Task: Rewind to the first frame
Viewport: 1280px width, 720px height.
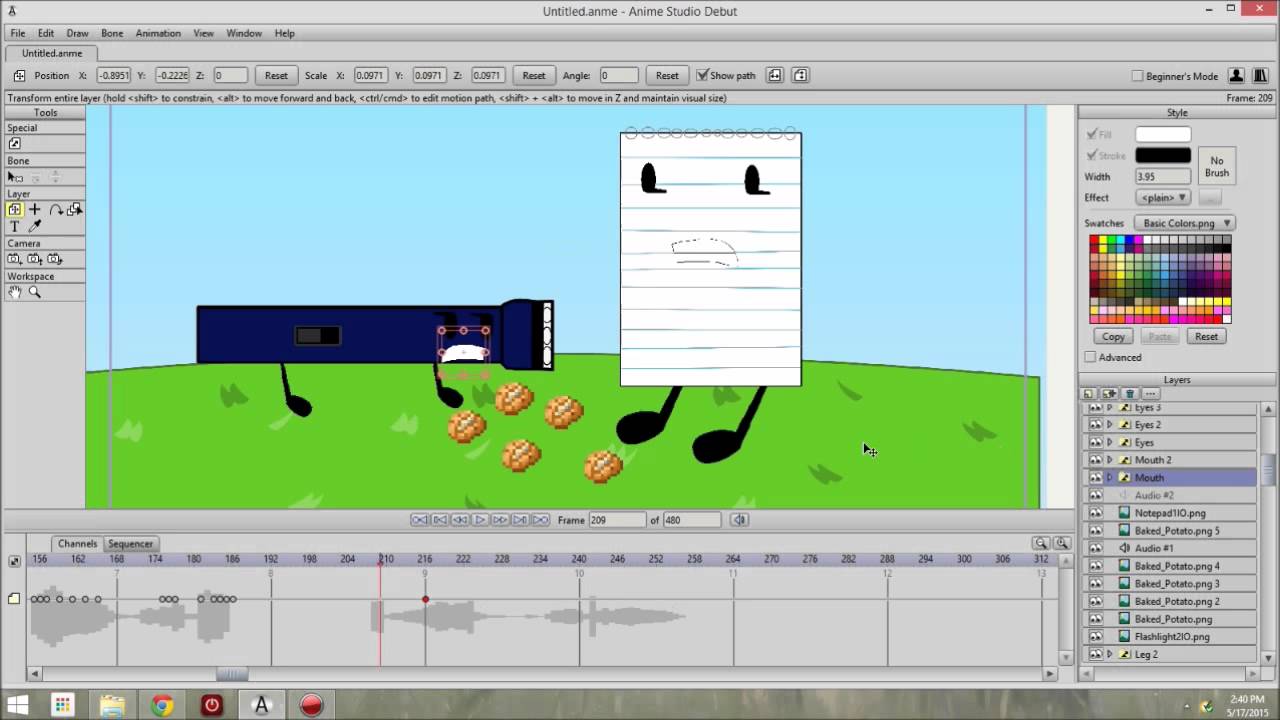Action: tap(420, 520)
